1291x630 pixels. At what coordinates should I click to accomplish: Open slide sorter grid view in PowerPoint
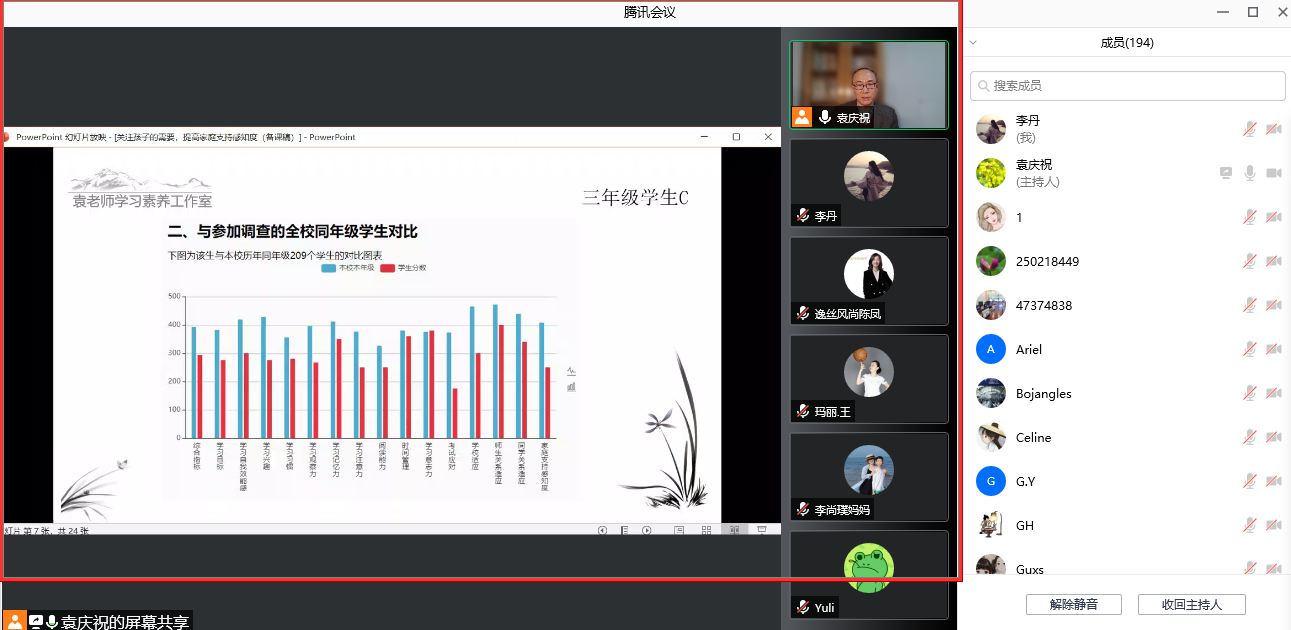click(x=706, y=530)
